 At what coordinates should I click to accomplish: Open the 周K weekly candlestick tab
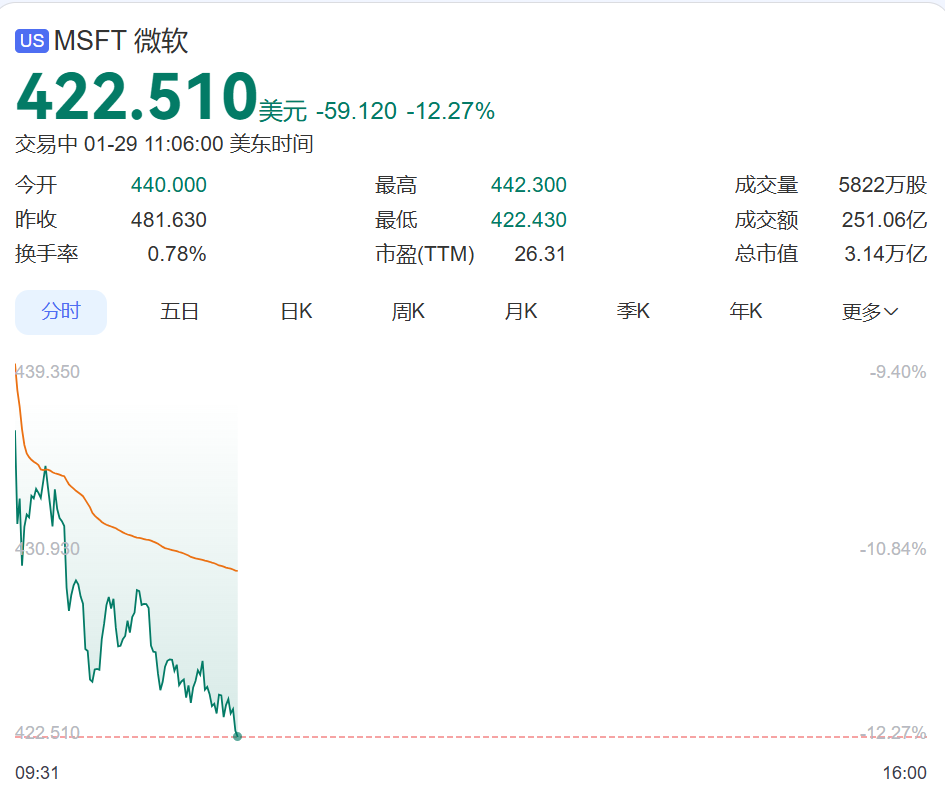click(x=408, y=312)
